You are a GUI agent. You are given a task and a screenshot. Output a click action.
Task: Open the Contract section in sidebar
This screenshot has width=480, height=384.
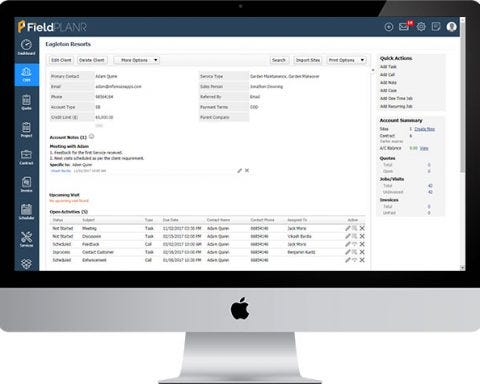click(26, 157)
